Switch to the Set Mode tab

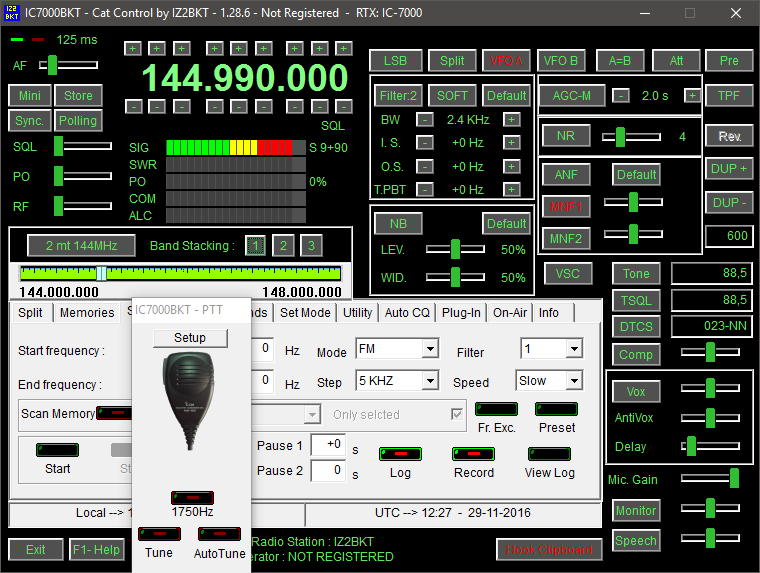pos(305,313)
